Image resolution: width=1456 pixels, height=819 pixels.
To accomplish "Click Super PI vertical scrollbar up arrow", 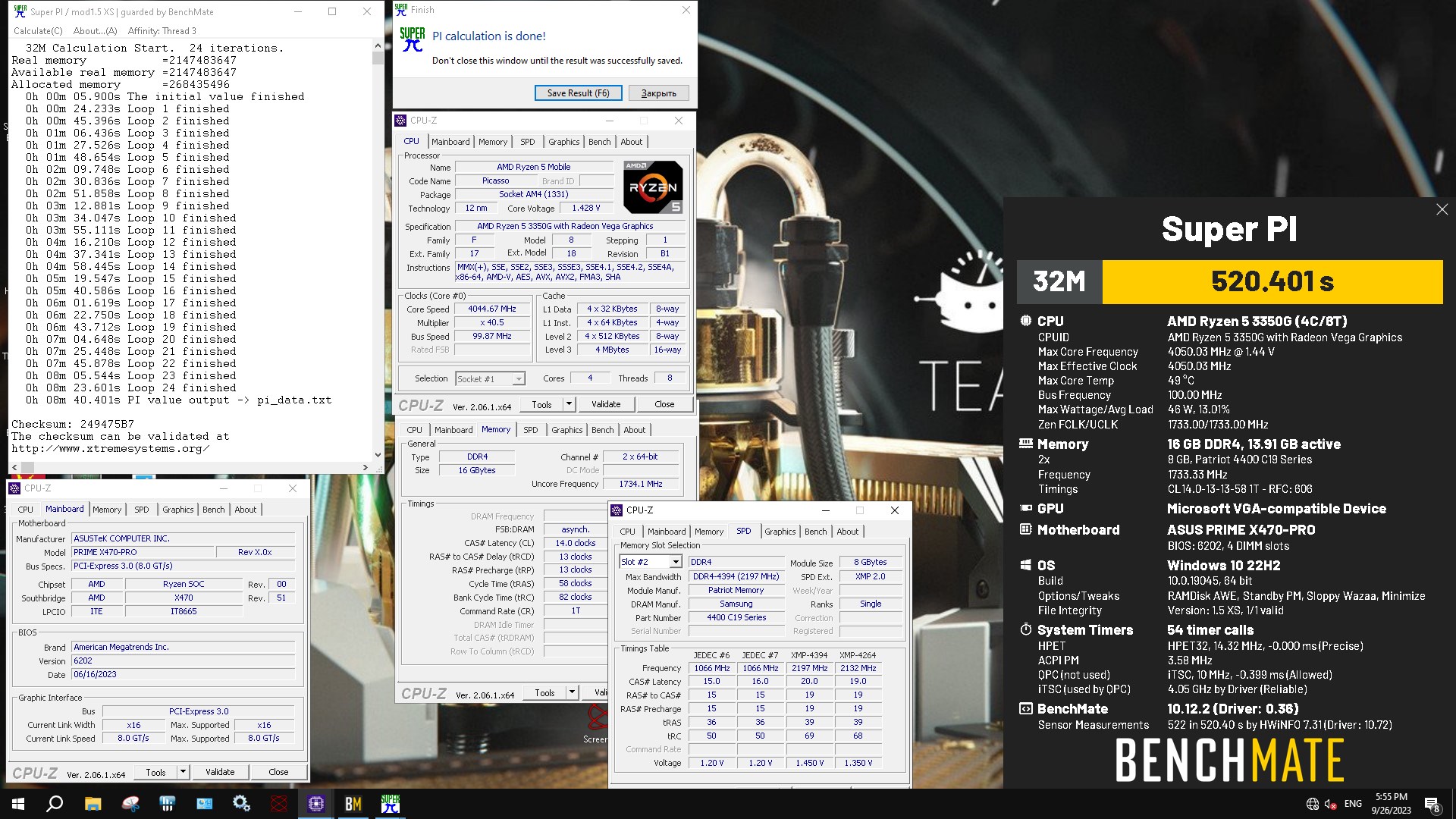I will (x=378, y=47).
